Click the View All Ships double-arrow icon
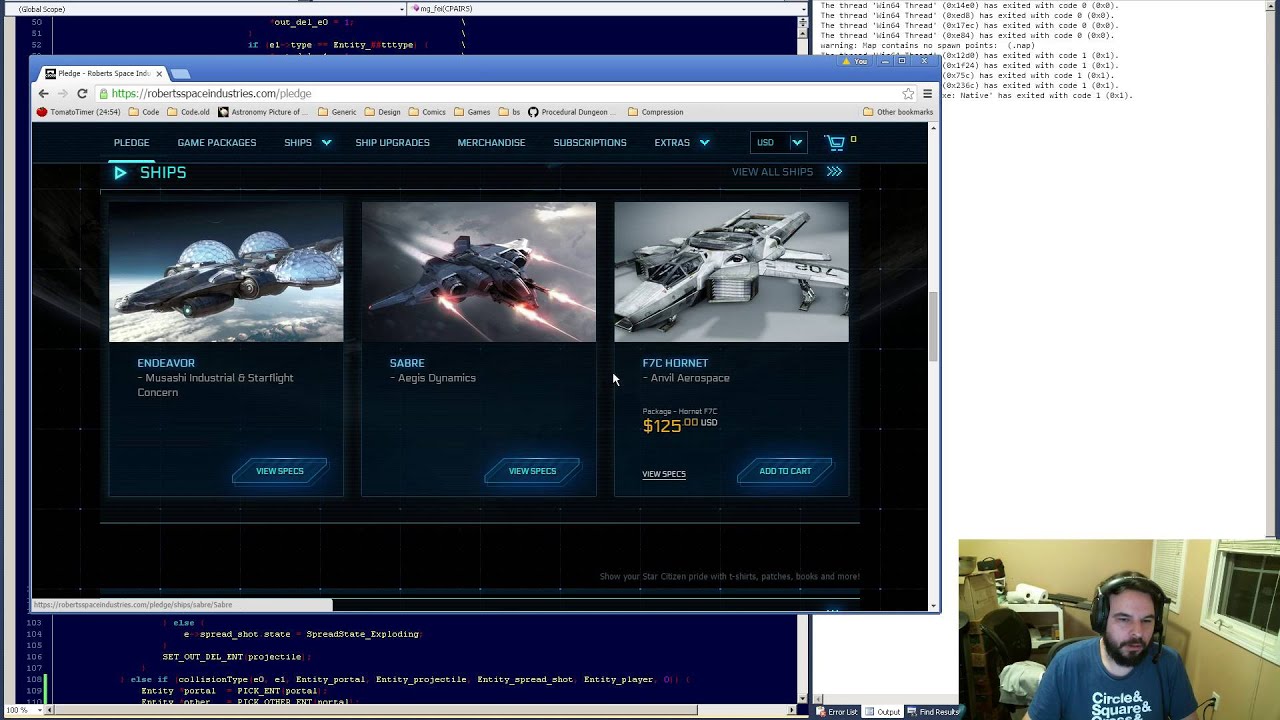 tap(834, 172)
